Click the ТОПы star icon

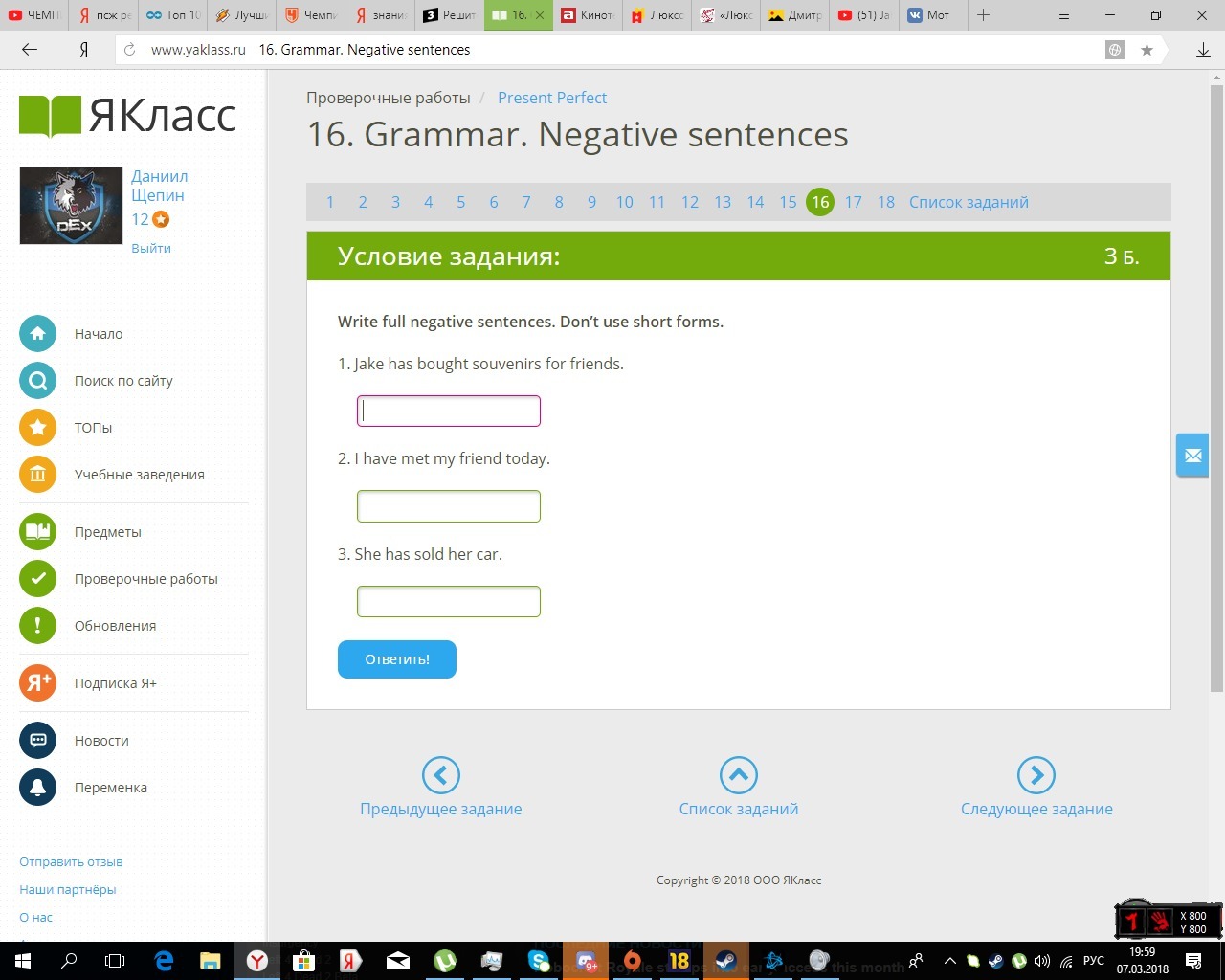point(37,428)
